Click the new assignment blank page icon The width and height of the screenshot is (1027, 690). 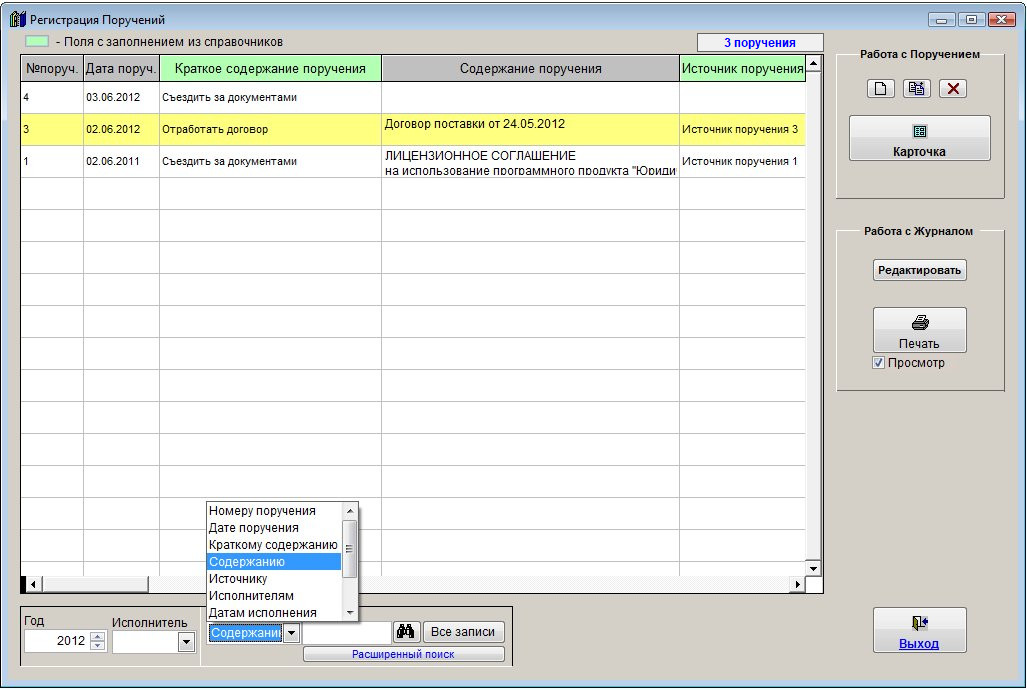[x=880, y=88]
